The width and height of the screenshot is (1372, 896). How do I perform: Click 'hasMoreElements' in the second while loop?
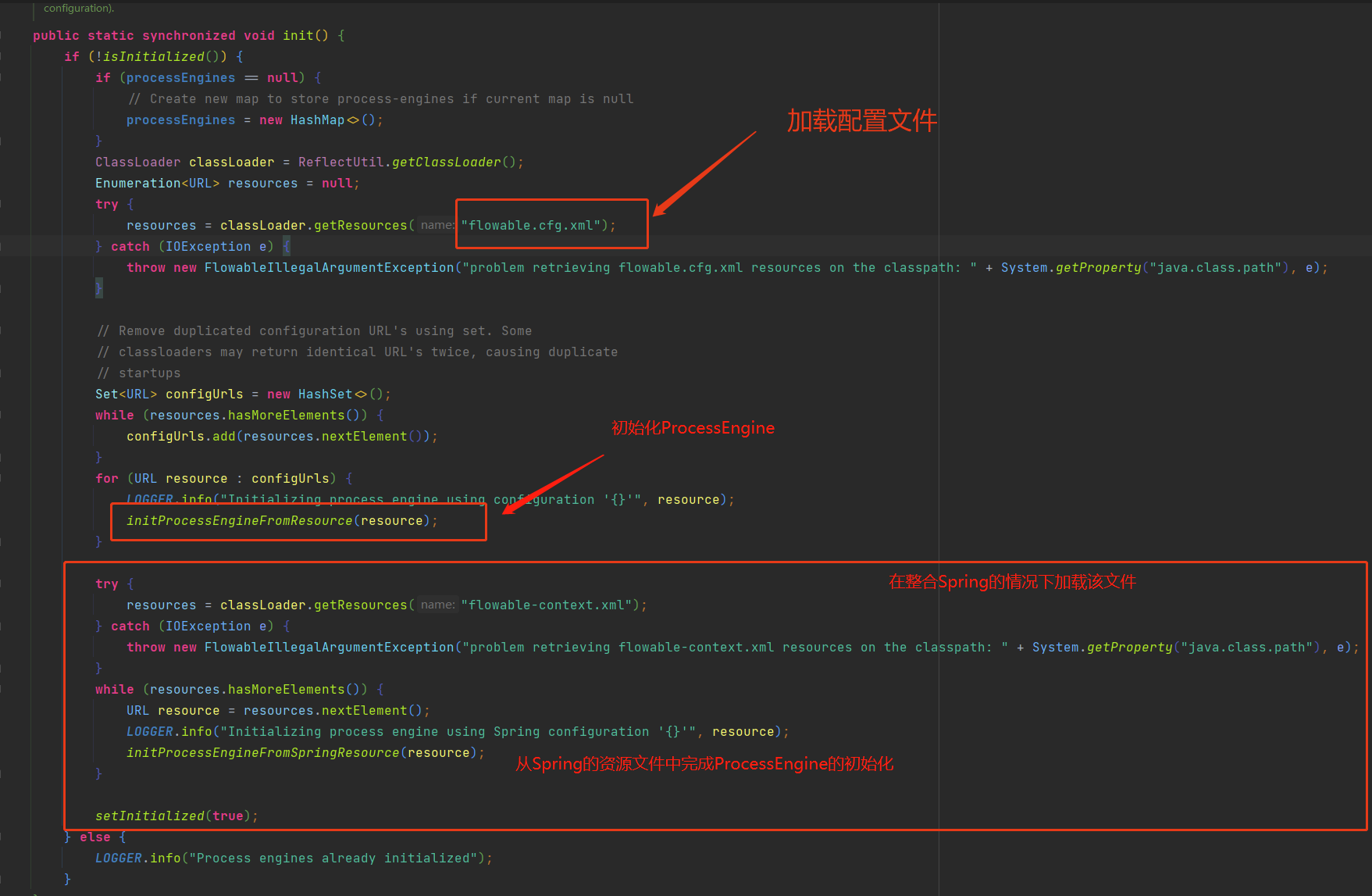click(x=286, y=690)
